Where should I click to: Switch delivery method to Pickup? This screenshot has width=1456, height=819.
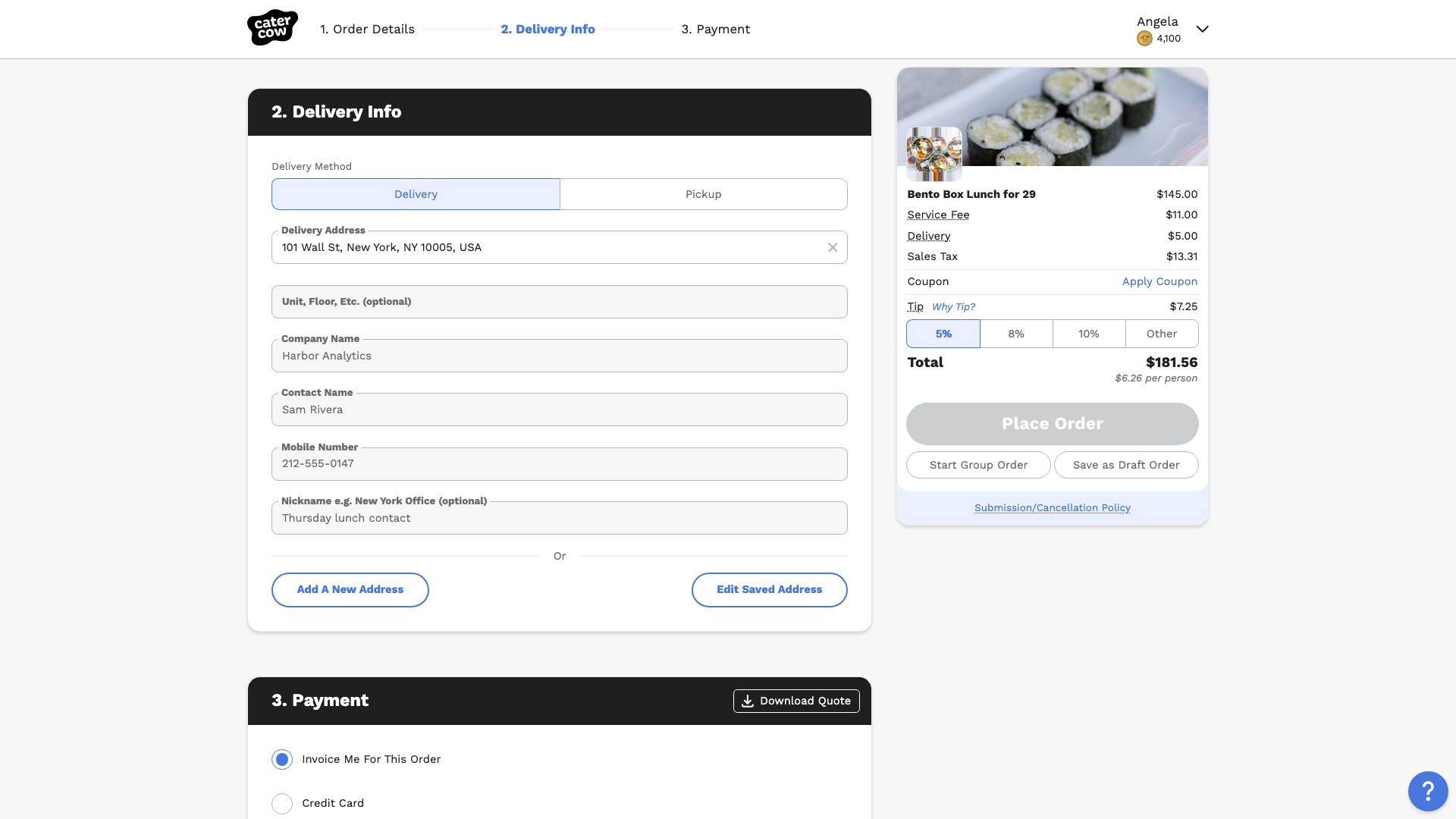click(703, 194)
